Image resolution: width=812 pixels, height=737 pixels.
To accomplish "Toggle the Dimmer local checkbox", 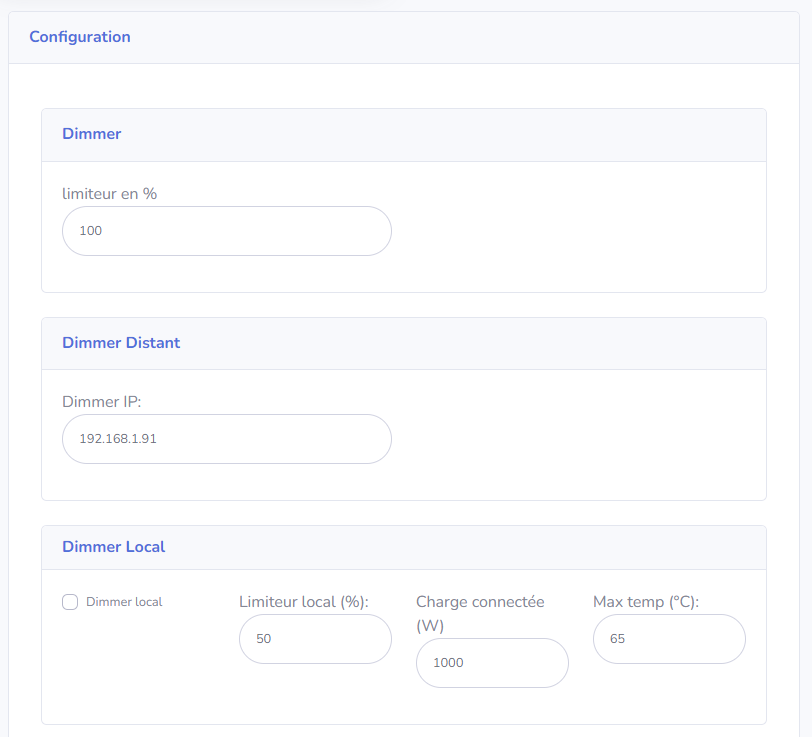I will point(70,602).
